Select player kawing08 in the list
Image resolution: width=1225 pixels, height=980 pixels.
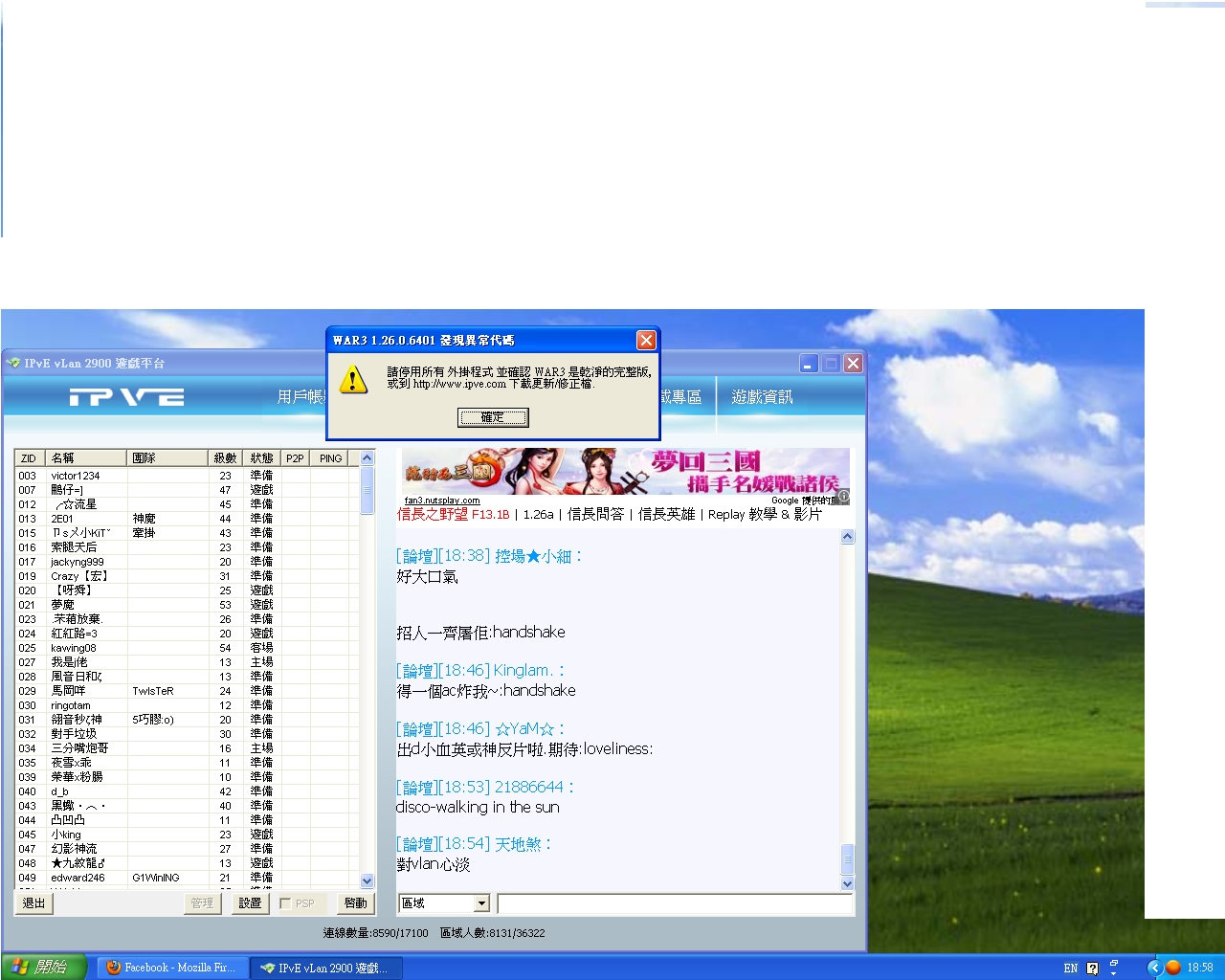(187, 648)
